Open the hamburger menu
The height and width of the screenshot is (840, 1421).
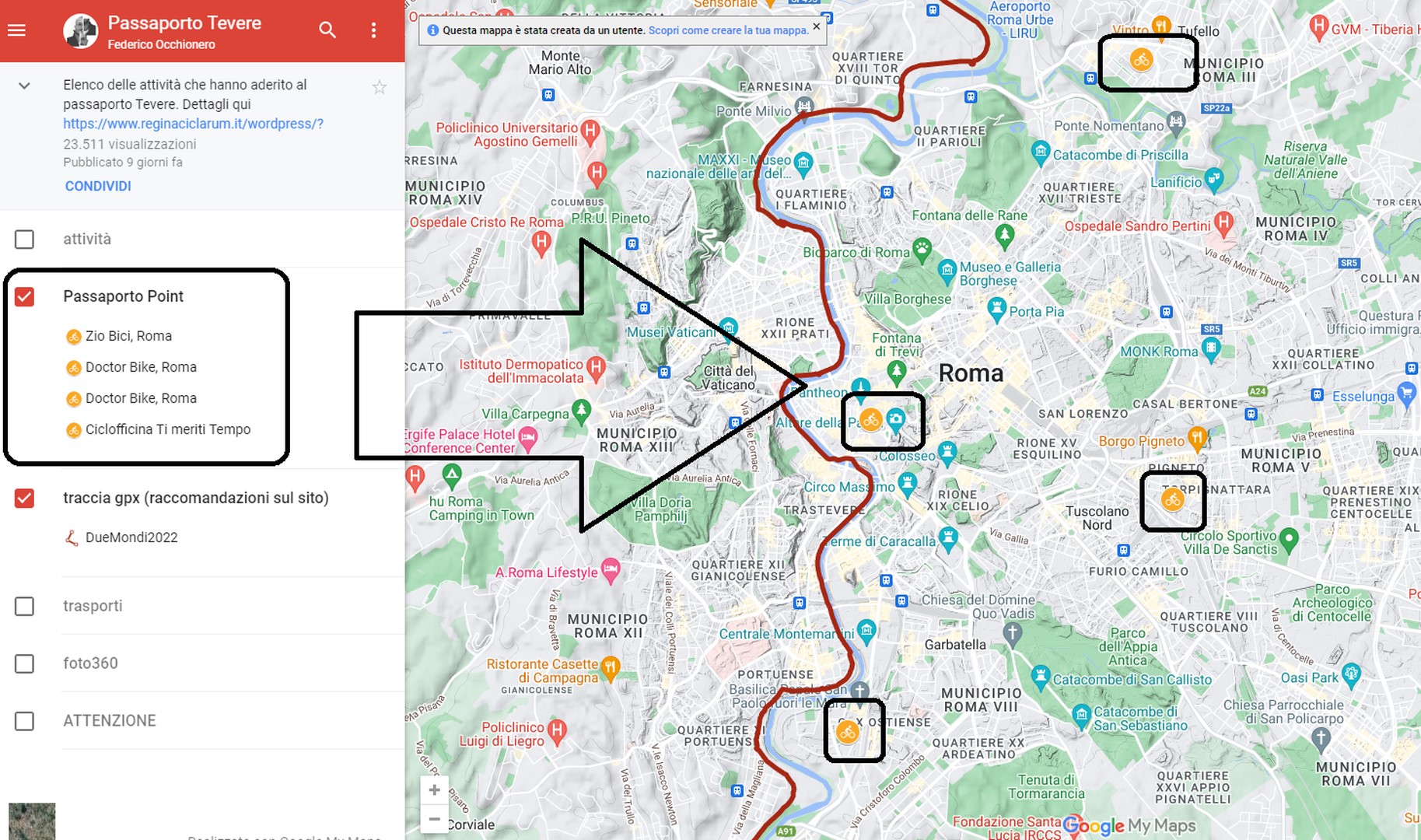(x=16, y=30)
